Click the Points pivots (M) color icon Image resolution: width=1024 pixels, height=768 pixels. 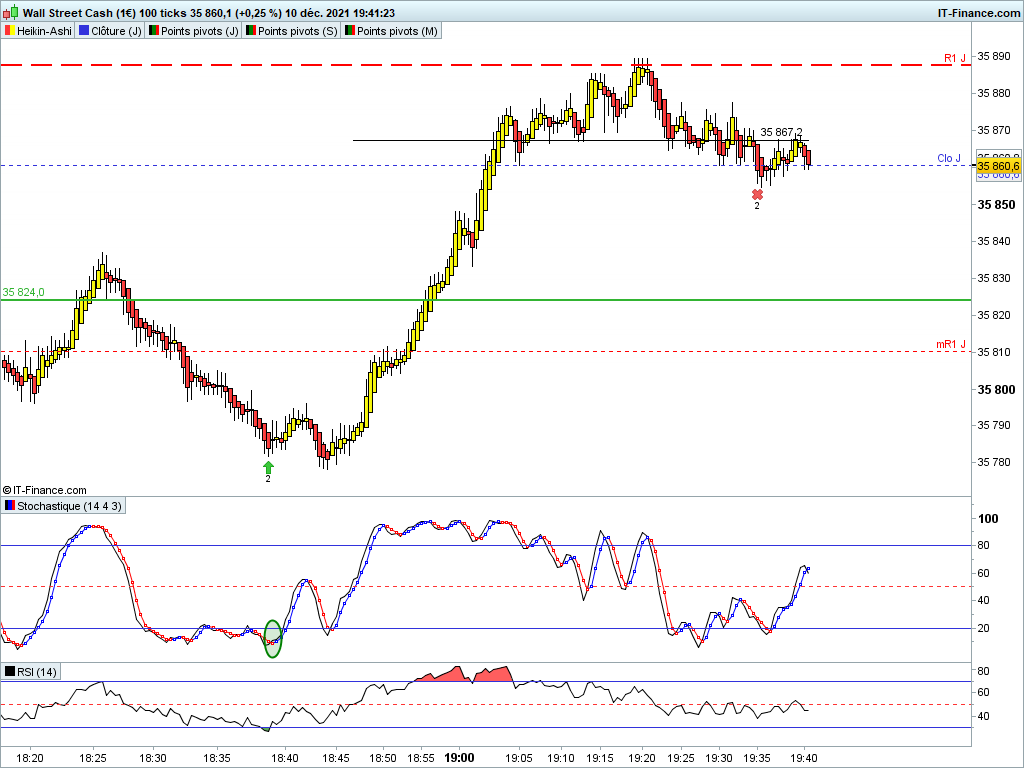click(x=350, y=31)
